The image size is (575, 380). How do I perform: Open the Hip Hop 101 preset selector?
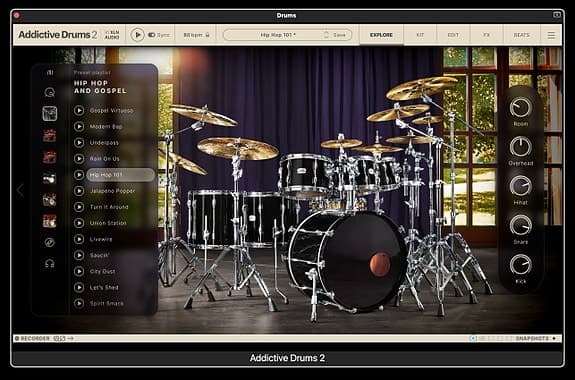pos(278,35)
